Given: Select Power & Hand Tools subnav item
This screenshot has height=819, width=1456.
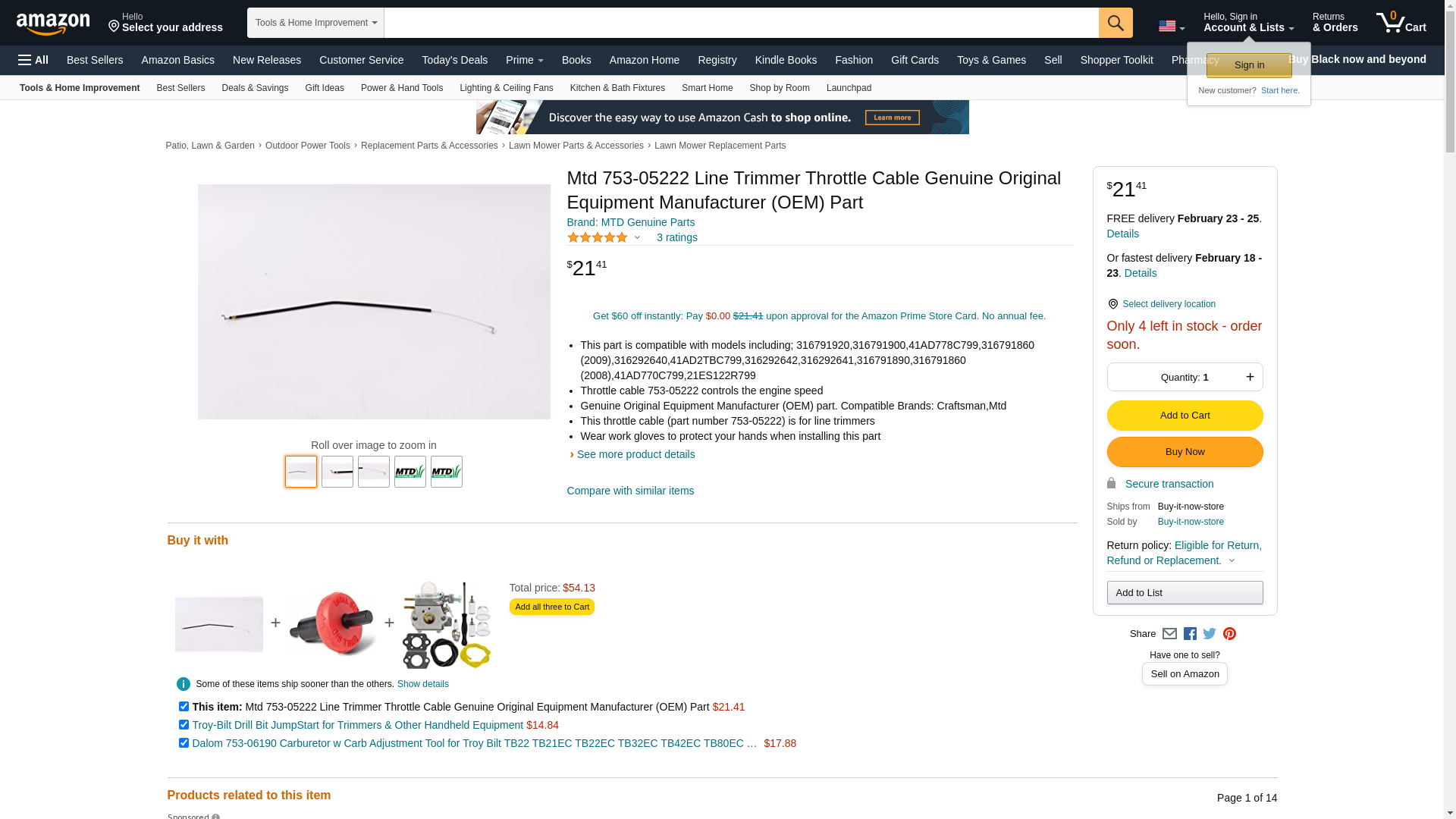Looking at the screenshot, I should click(x=402, y=88).
